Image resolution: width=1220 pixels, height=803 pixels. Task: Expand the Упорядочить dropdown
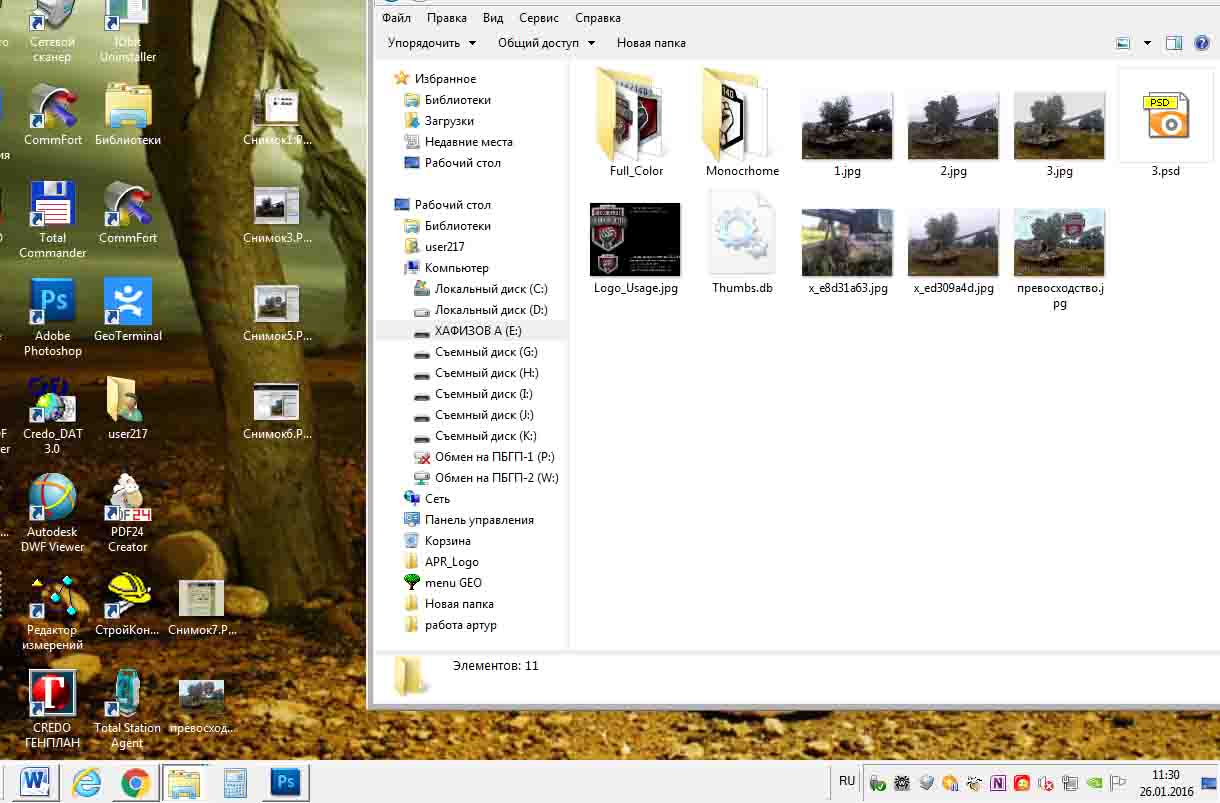tap(432, 43)
